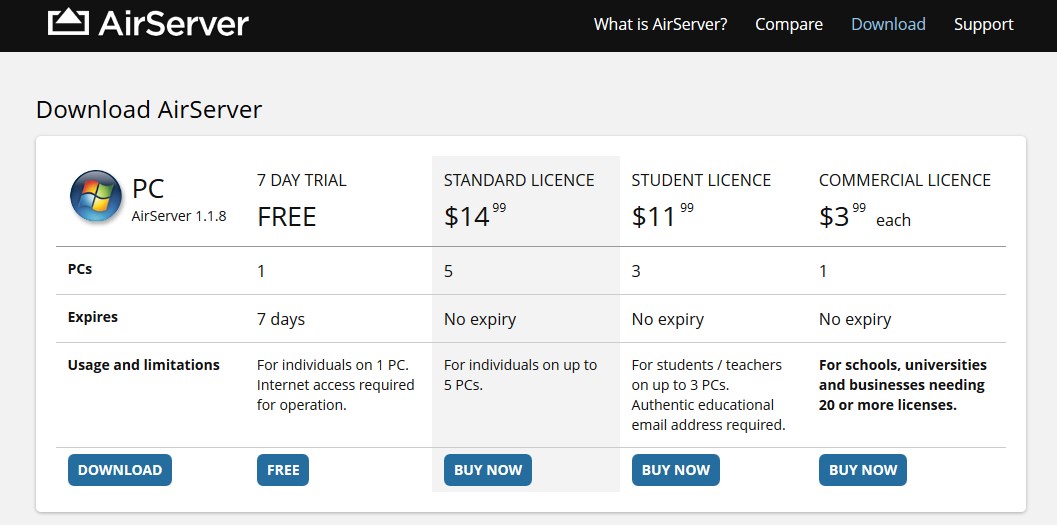This screenshot has height=525, width=1057.
Task: Select the Download nav link
Action: tap(888, 24)
